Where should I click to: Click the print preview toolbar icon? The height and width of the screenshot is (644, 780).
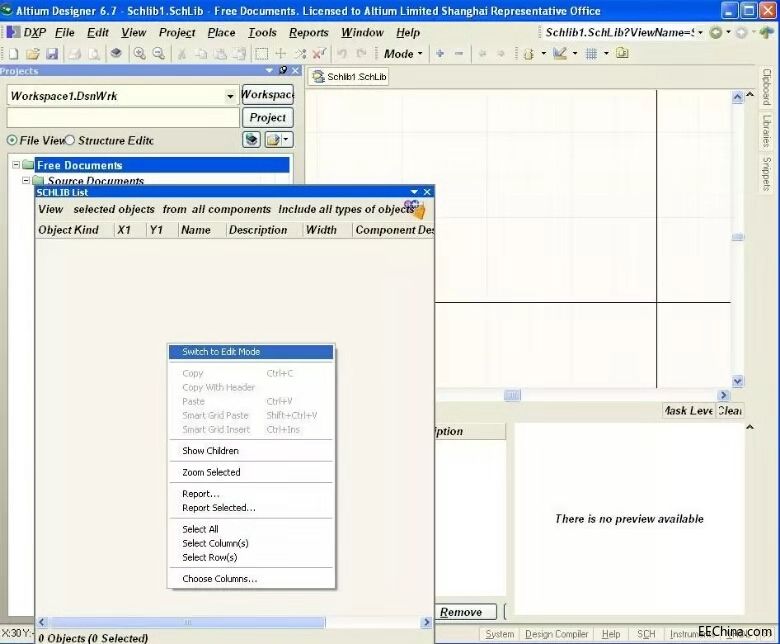tap(94, 54)
